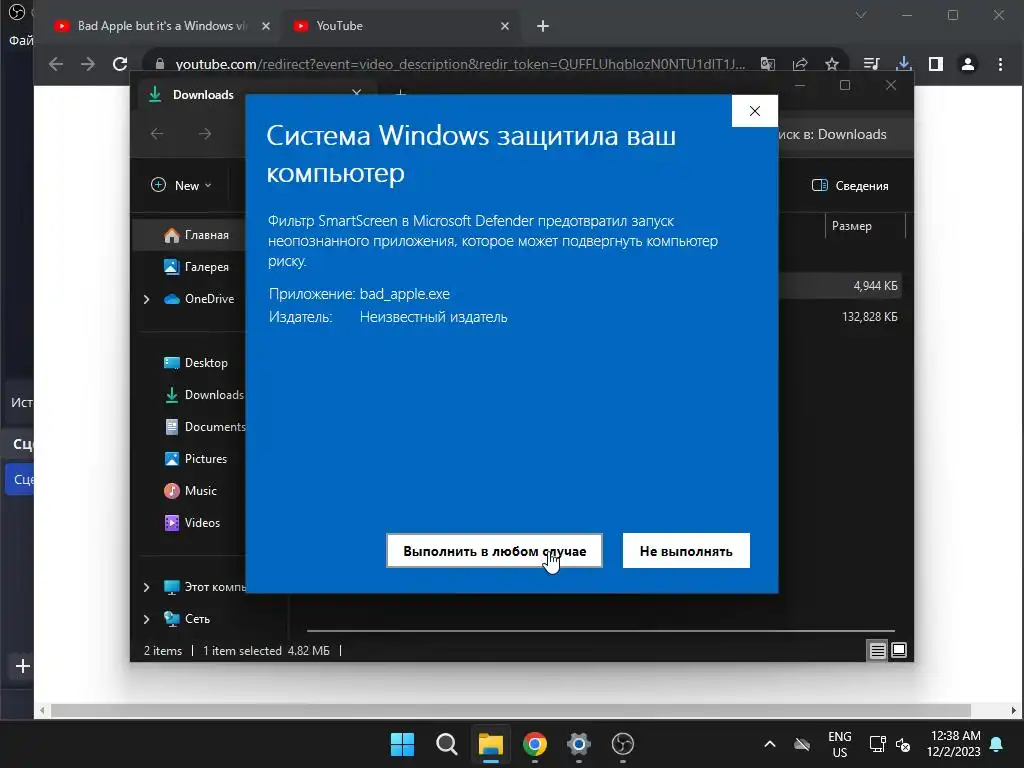
Task: Click the muted volume tray icon
Action: (903, 744)
